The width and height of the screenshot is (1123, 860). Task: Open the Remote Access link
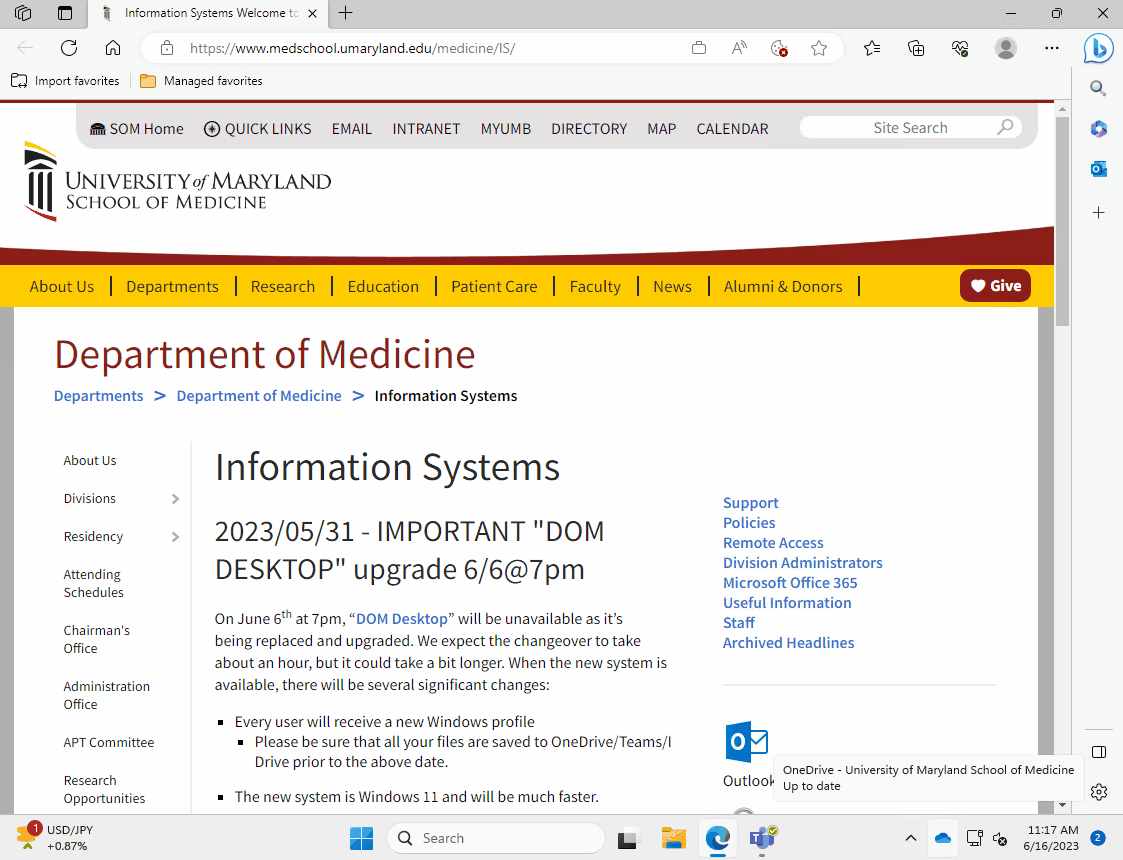click(x=773, y=543)
